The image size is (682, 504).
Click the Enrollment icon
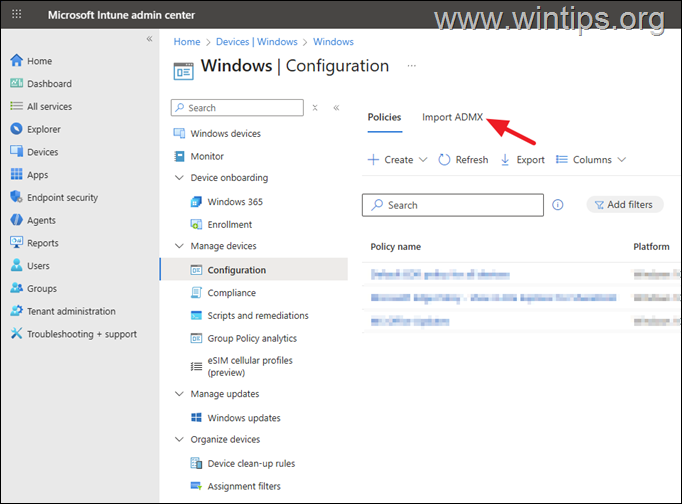196,224
